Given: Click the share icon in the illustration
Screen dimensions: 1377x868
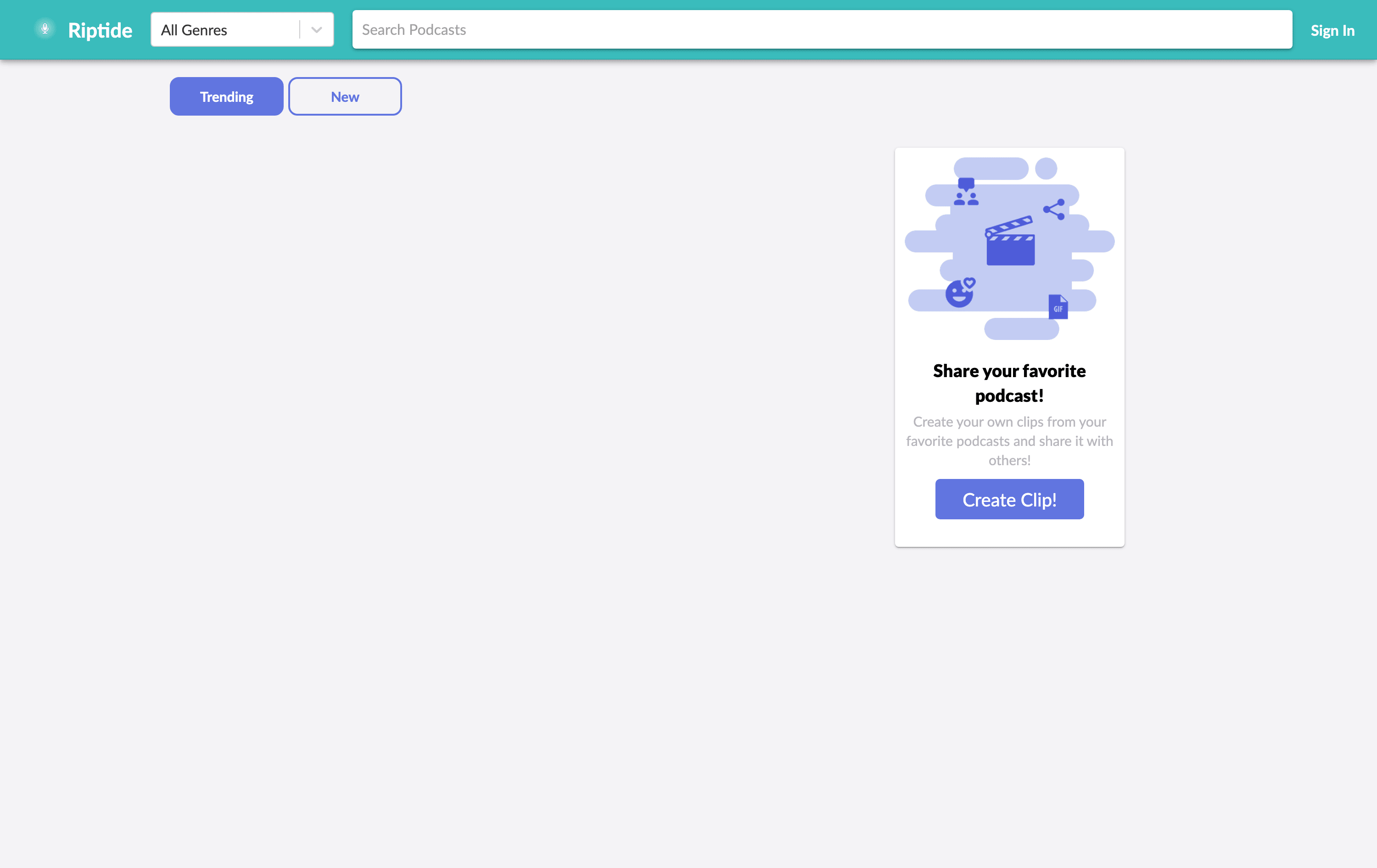Looking at the screenshot, I should coord(1054,209).
